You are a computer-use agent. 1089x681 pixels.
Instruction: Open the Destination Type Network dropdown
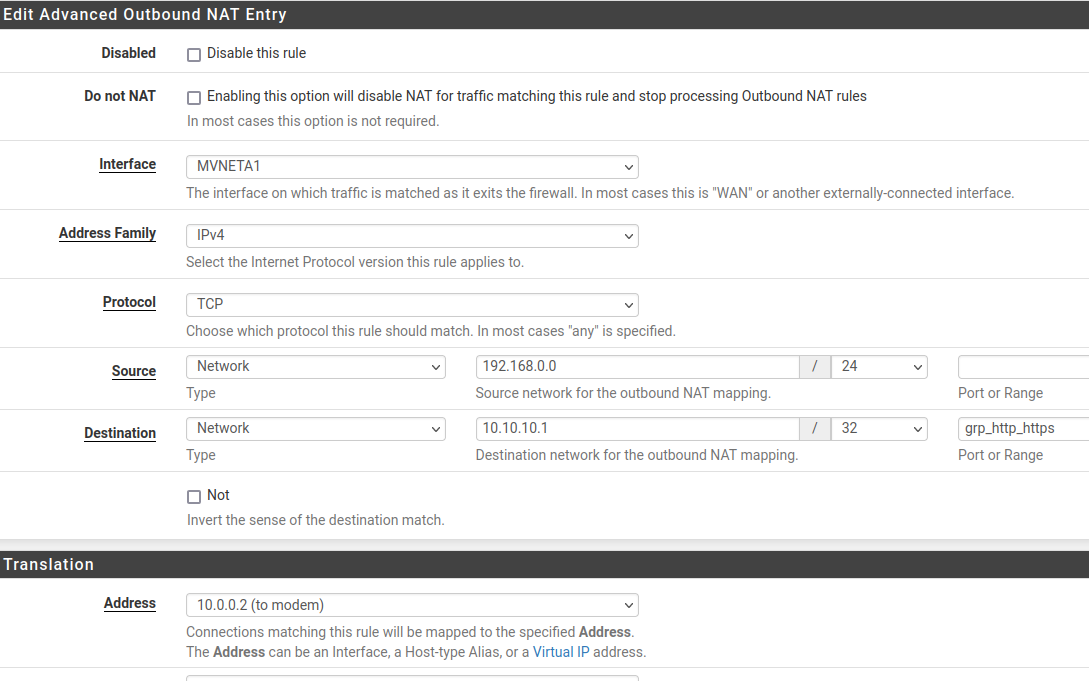315,428
